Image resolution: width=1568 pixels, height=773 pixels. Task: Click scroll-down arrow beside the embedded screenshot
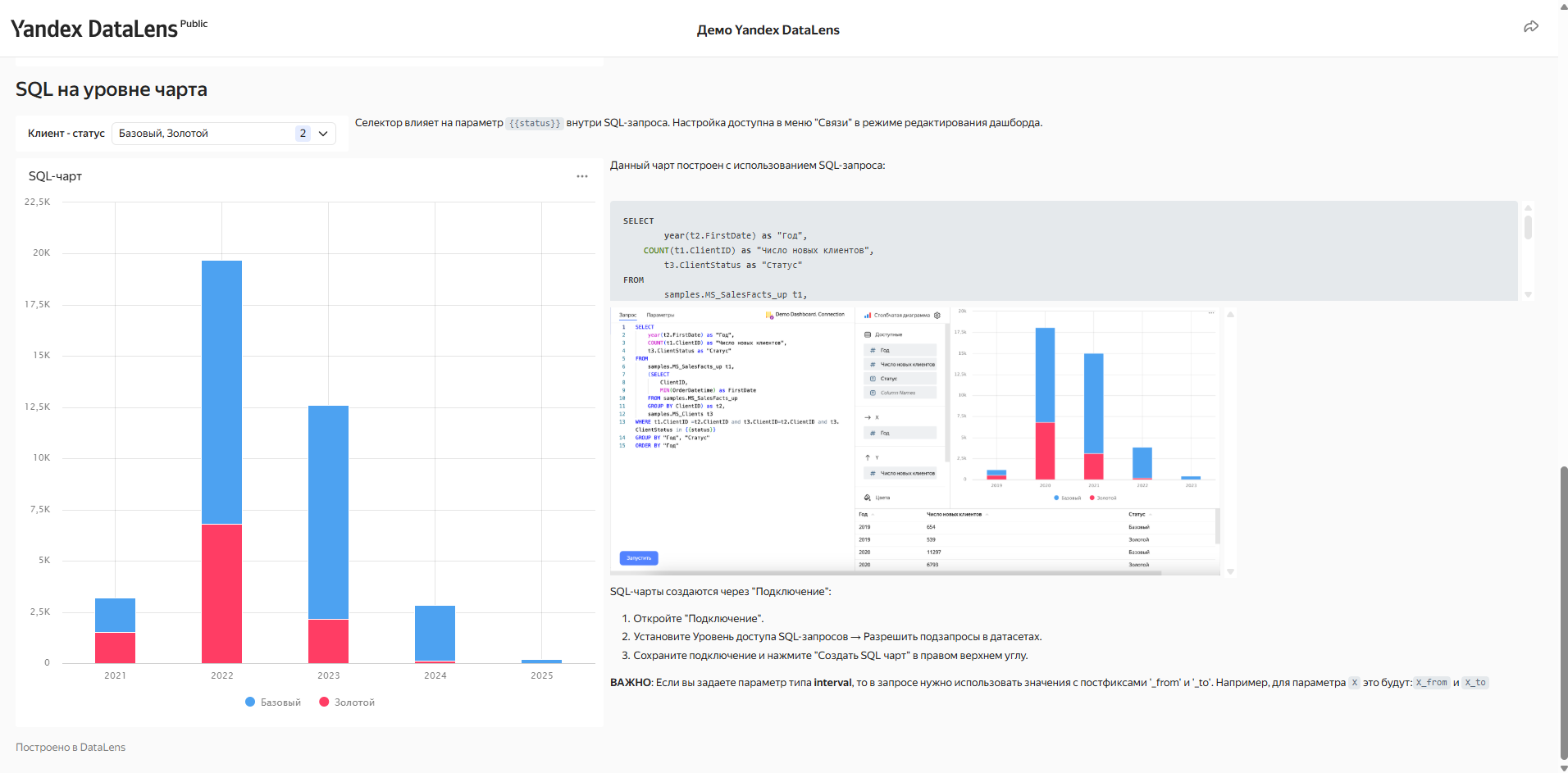coord(1230,571)
